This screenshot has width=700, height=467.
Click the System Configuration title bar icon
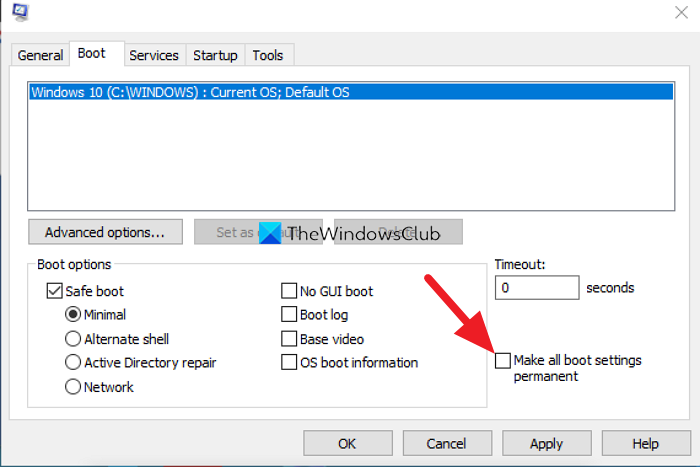(21, 12)
